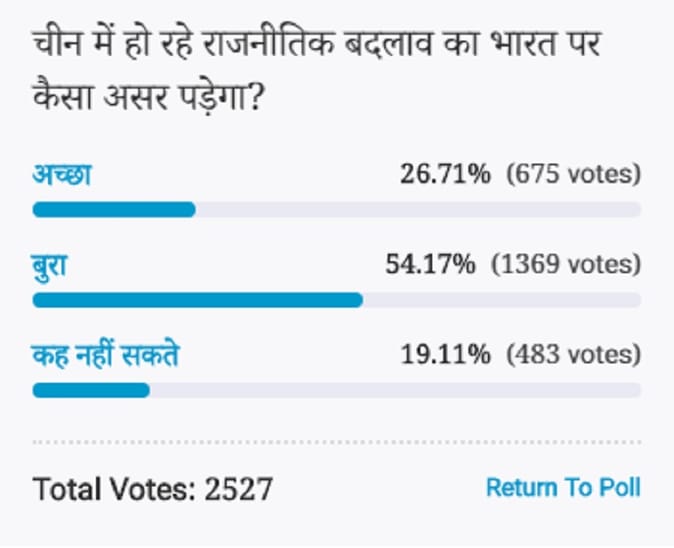Viewport: 674px width, 548px height.
Task: Click the 19.11% percentage text
Action: click(x=445, y=355)
